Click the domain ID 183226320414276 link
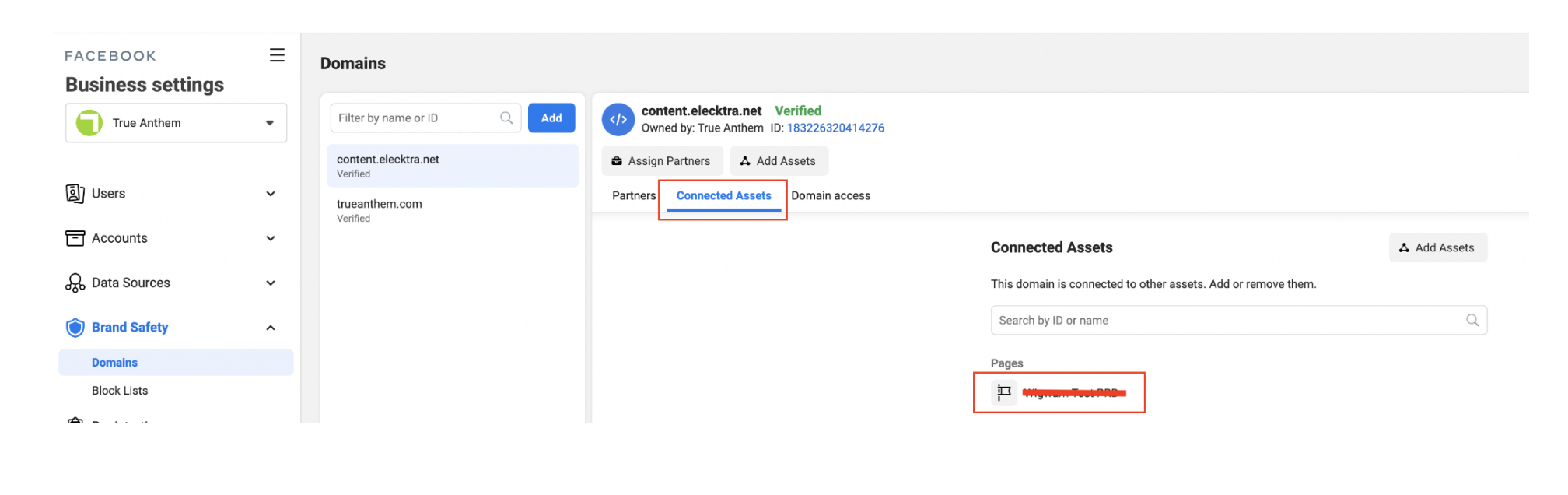1568x495 pixels. 835,128
